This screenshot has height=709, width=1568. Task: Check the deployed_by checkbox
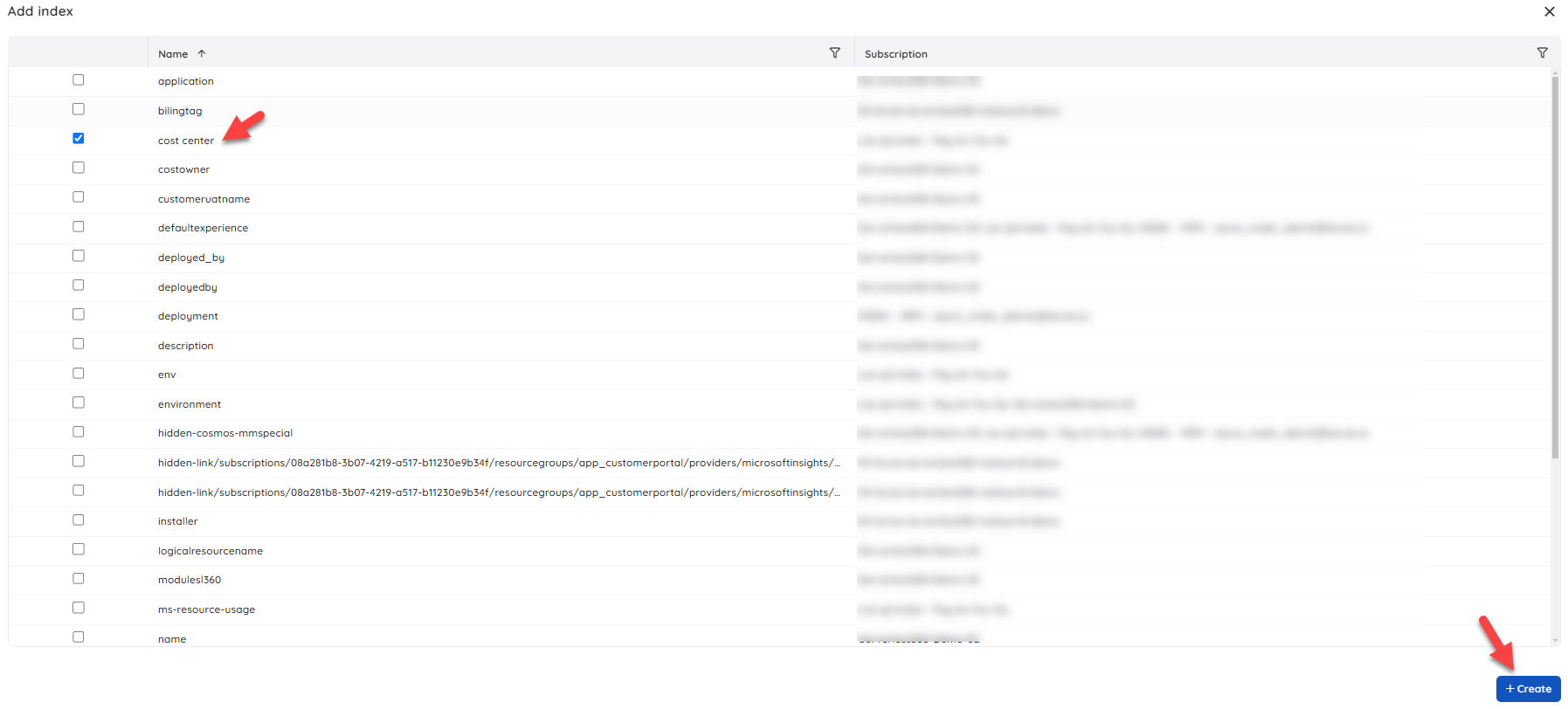[x=79, y=256]
